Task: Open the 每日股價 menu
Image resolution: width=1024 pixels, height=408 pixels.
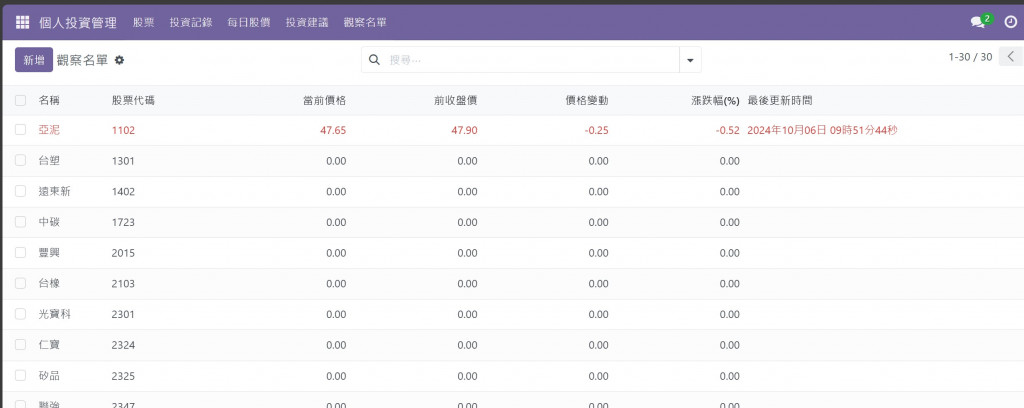Action: pyautogui.click(x=249, y=22)
